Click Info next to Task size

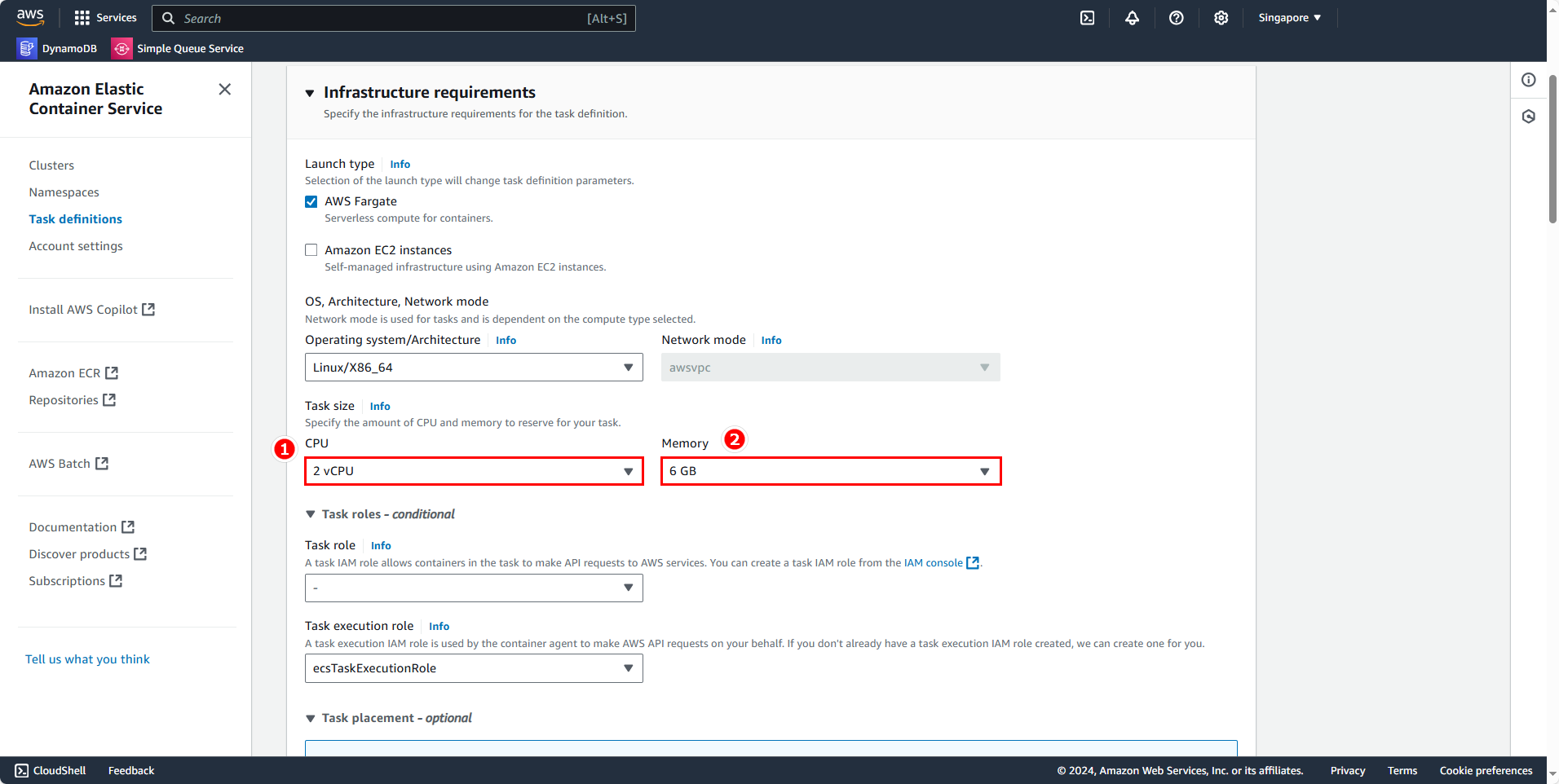coord(380,407)
